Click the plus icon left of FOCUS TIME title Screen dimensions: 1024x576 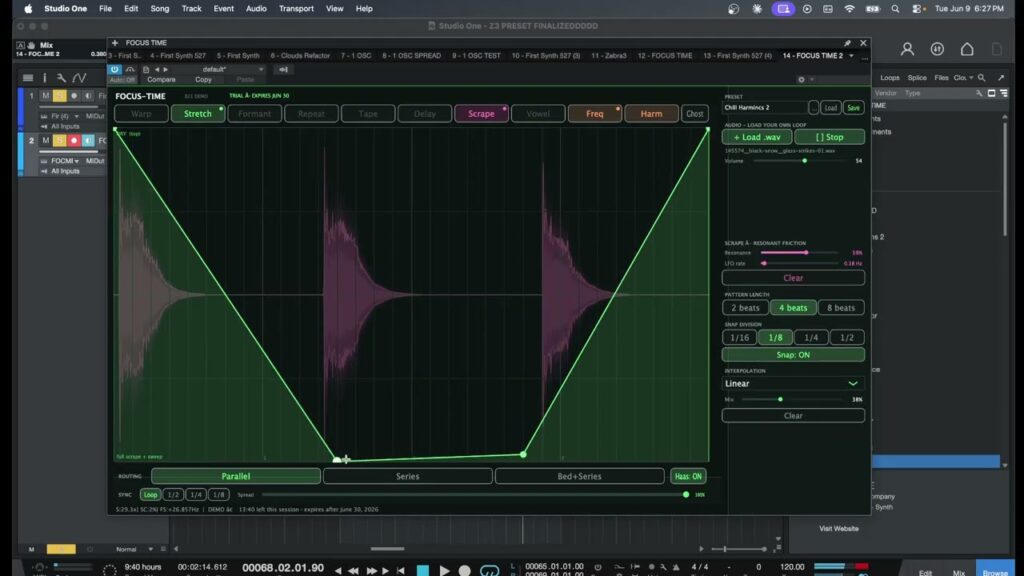click(x=115, y=43)
